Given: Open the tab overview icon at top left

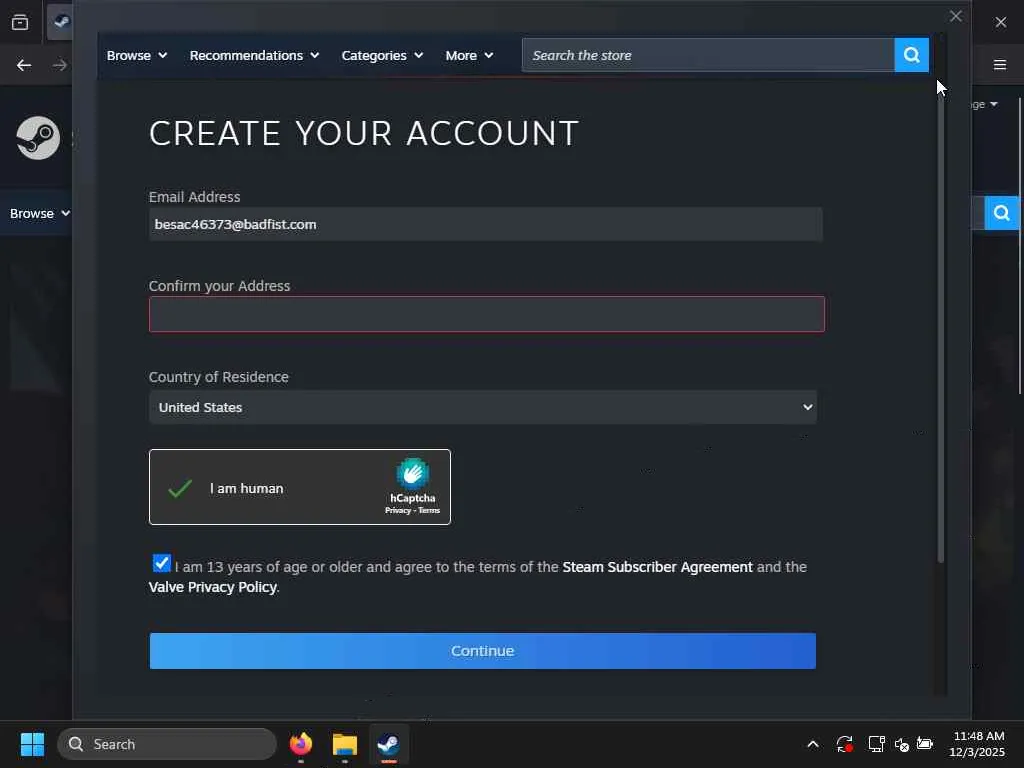Looking at the screenshot, I should pyautogui.click(x=20, y=22).
